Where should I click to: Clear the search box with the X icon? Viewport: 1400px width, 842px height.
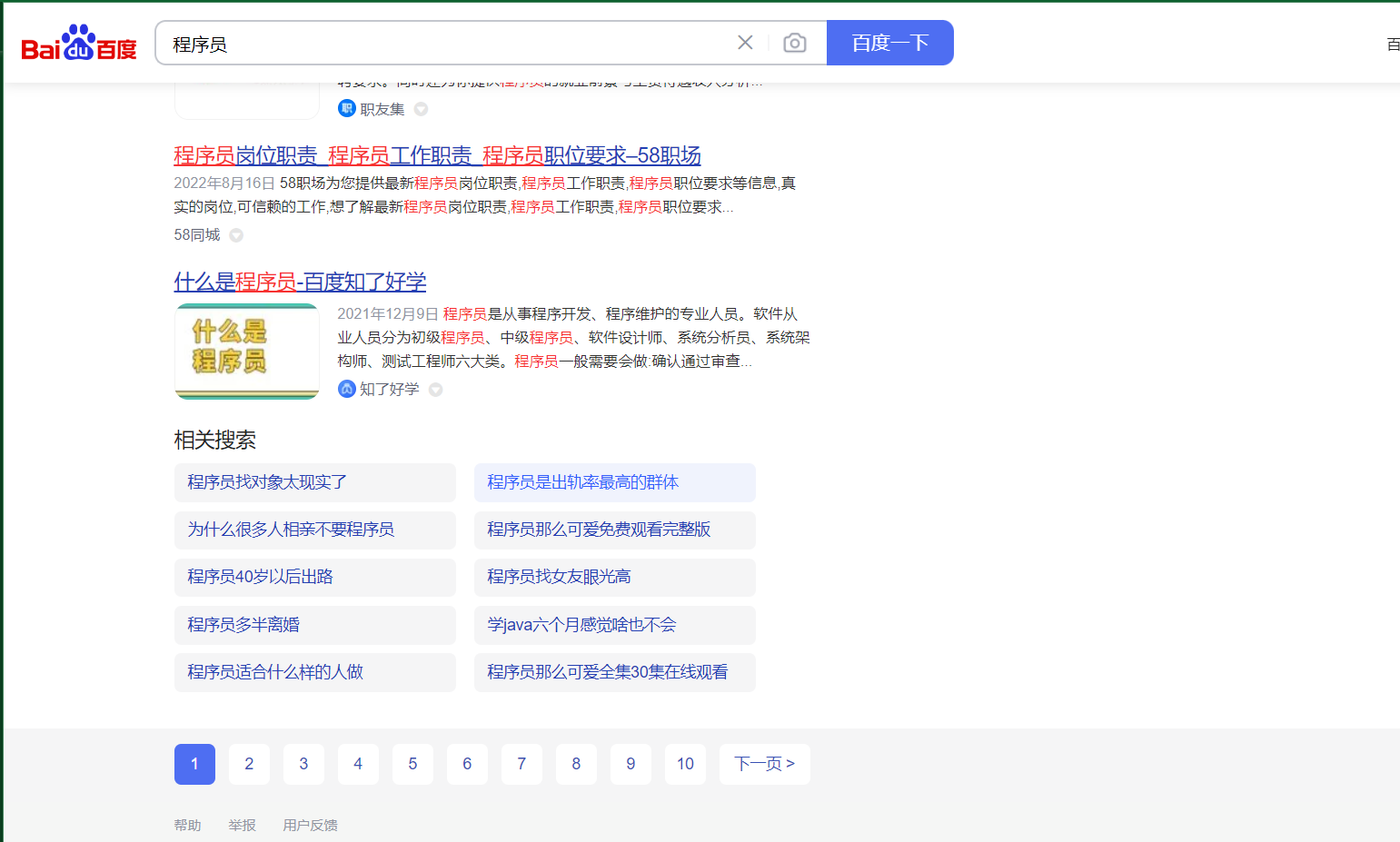745,43
